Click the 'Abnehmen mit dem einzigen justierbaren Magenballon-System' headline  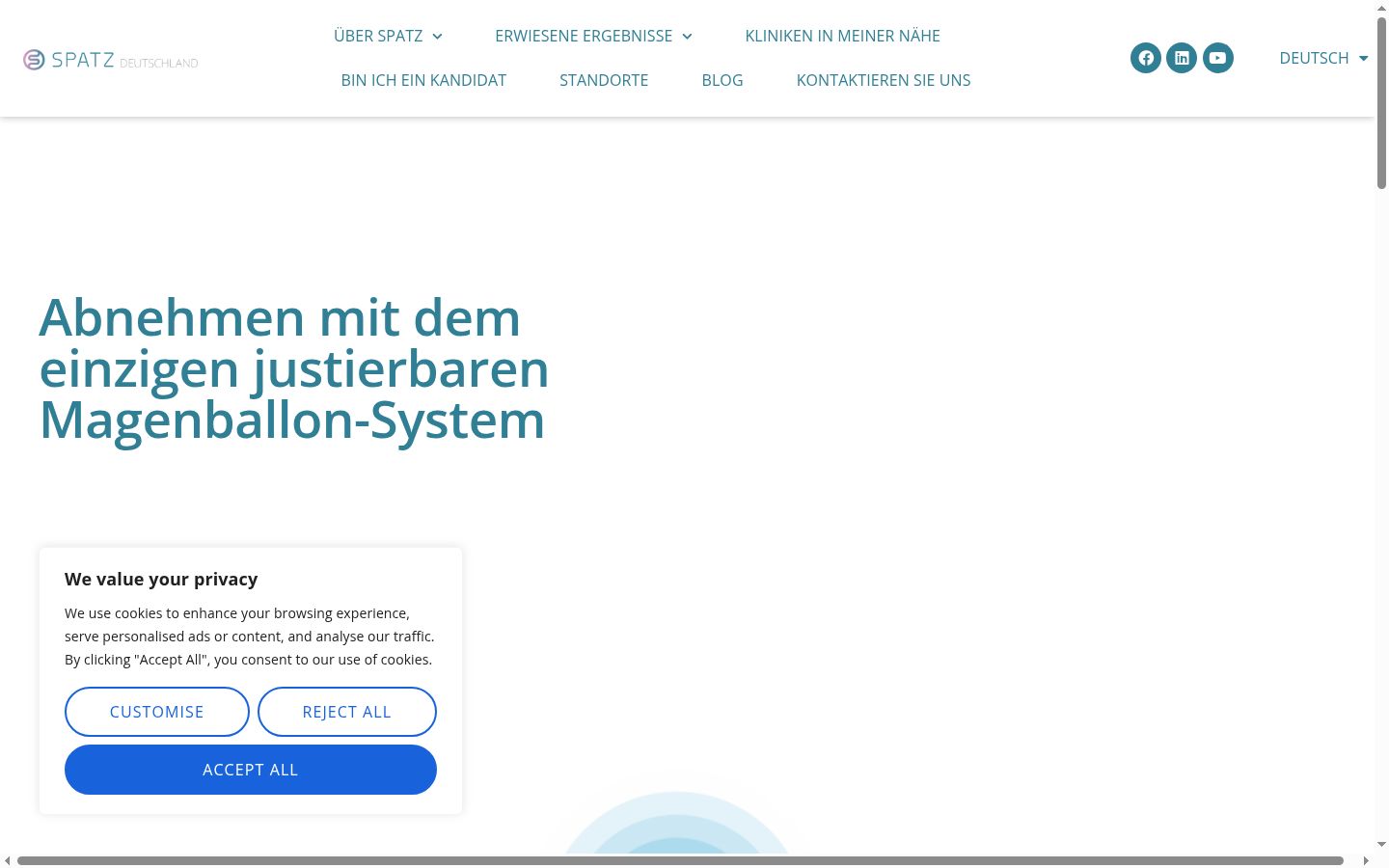[294, 369]
